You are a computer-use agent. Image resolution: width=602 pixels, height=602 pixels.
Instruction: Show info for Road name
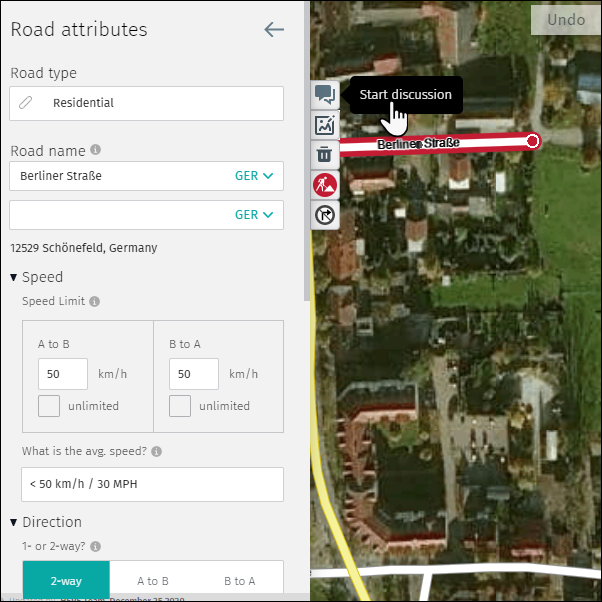96,149
